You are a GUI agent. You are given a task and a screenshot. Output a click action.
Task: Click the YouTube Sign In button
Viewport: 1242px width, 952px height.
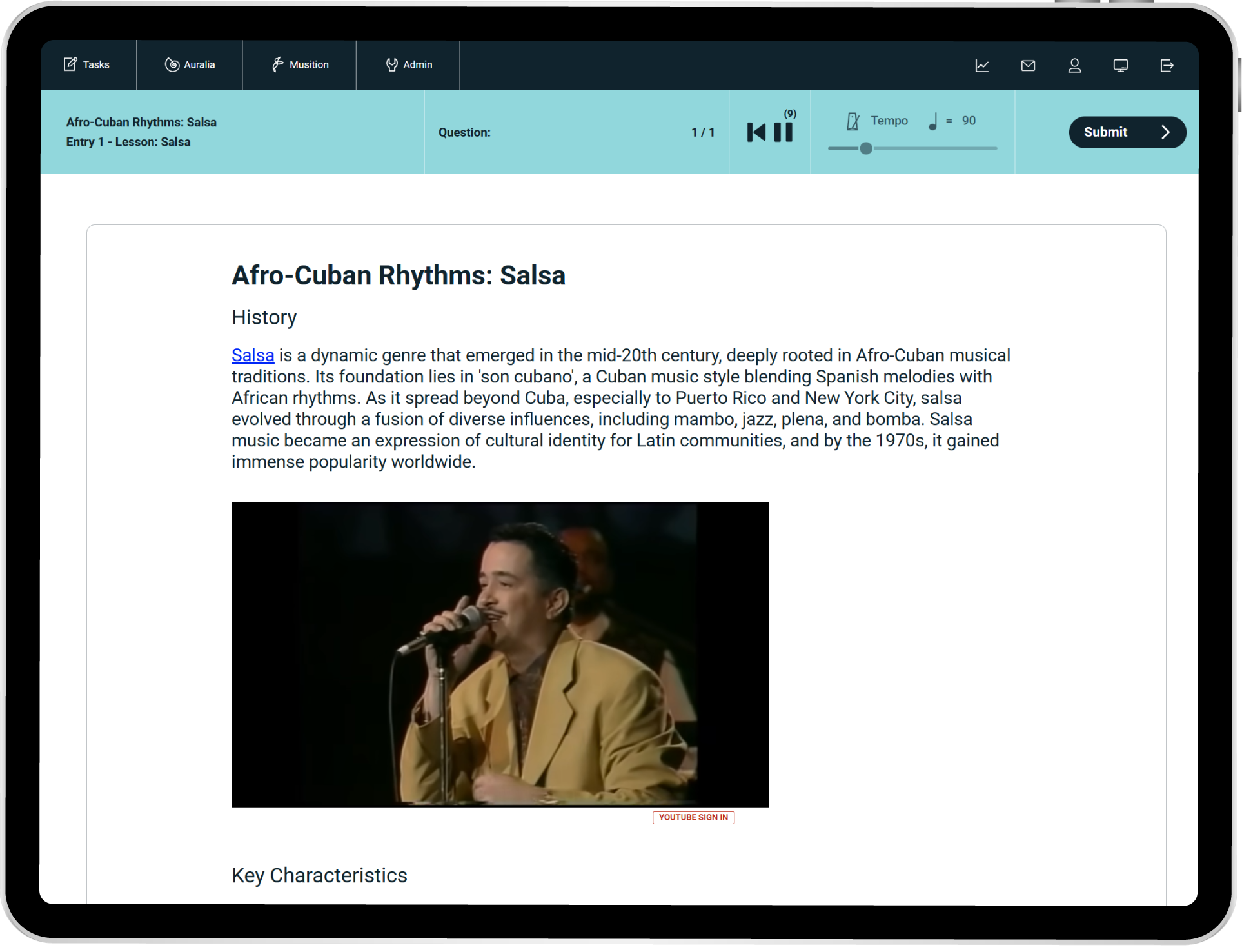[x=693, y=818]
